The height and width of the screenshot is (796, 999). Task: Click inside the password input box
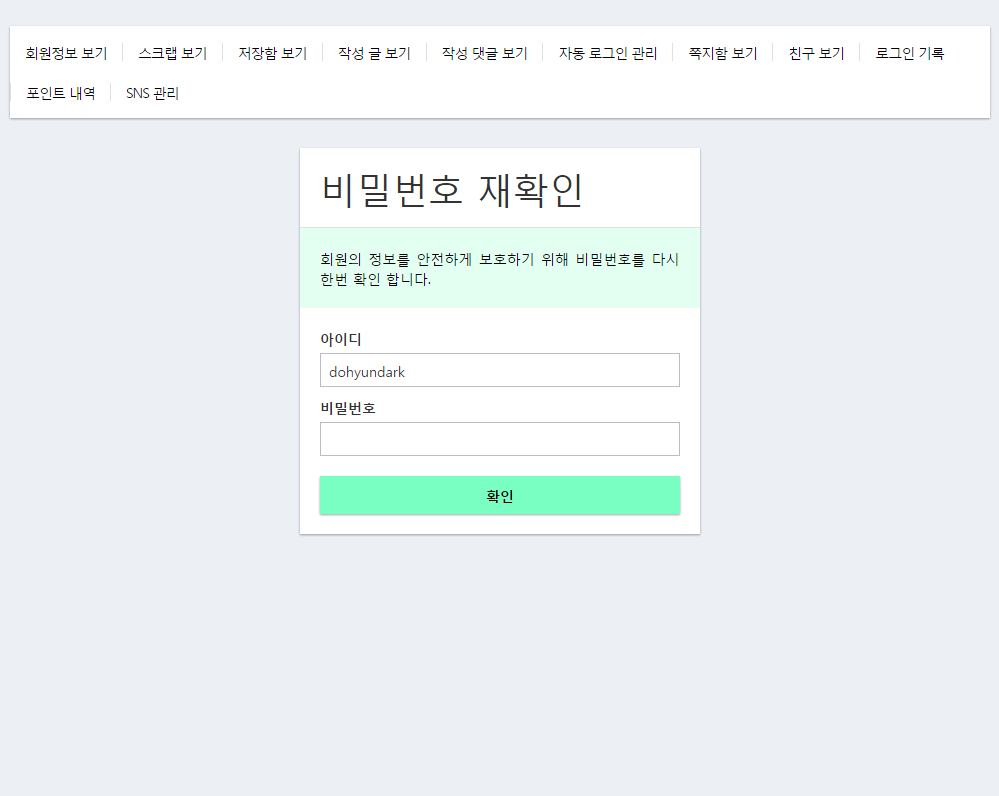pyautogui.click(x=500, y=438)
